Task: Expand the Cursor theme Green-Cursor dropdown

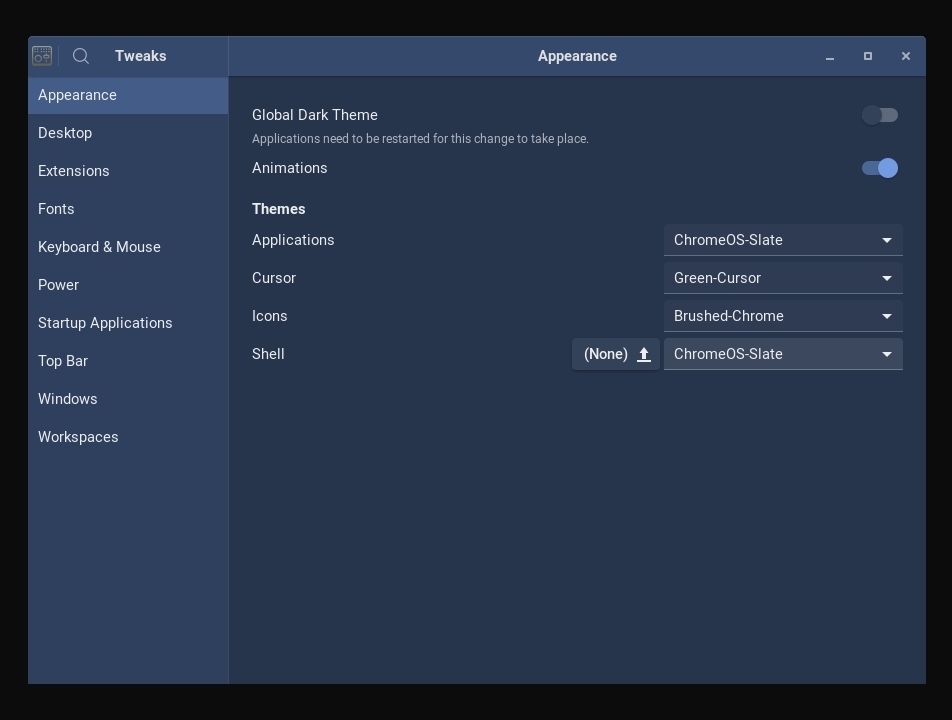Action: [783, 278]
